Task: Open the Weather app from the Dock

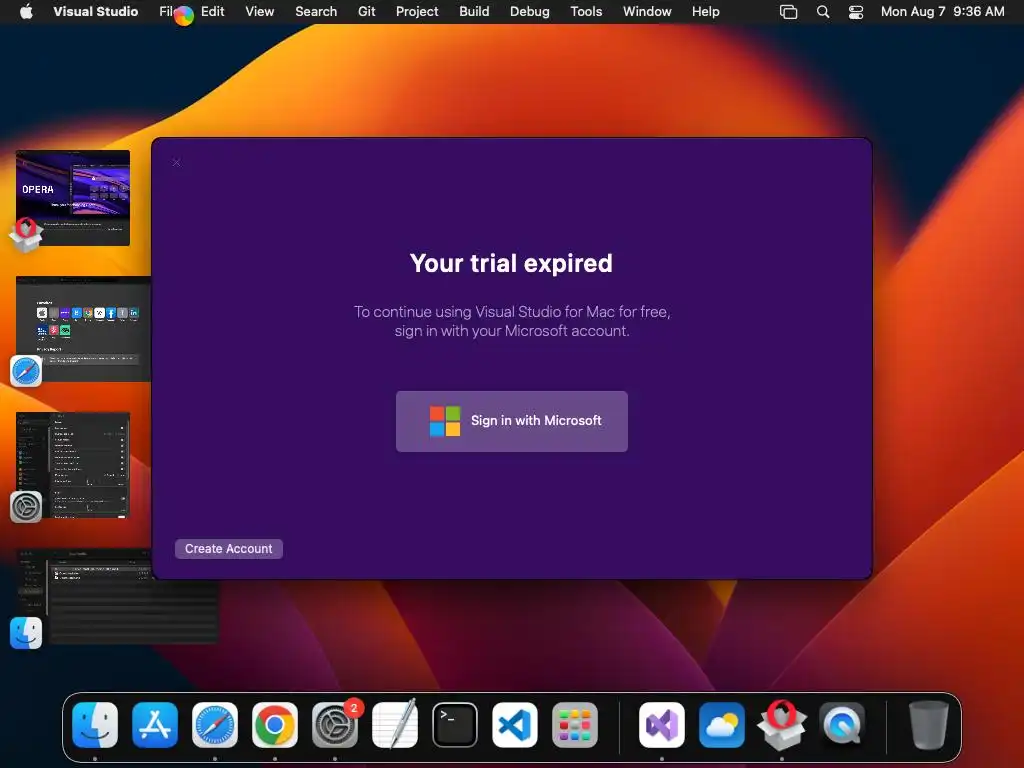Action: 722,725
